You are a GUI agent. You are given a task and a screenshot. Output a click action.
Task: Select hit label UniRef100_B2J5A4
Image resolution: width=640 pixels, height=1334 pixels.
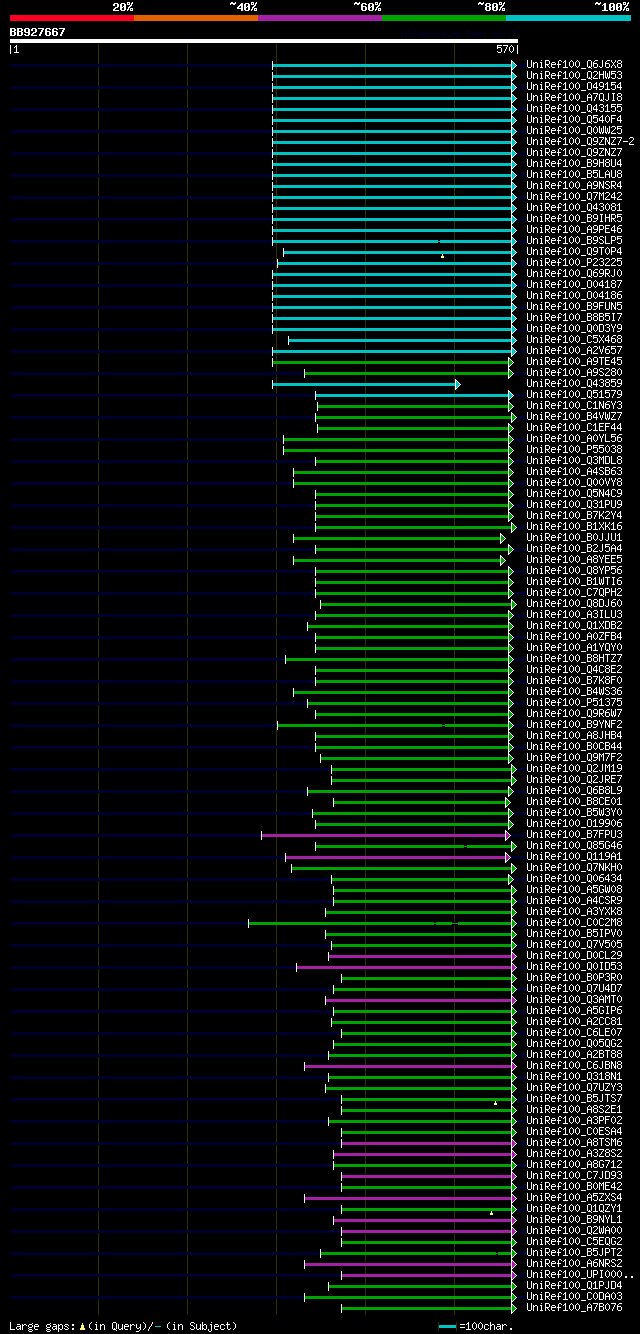(x=574, y=548)
